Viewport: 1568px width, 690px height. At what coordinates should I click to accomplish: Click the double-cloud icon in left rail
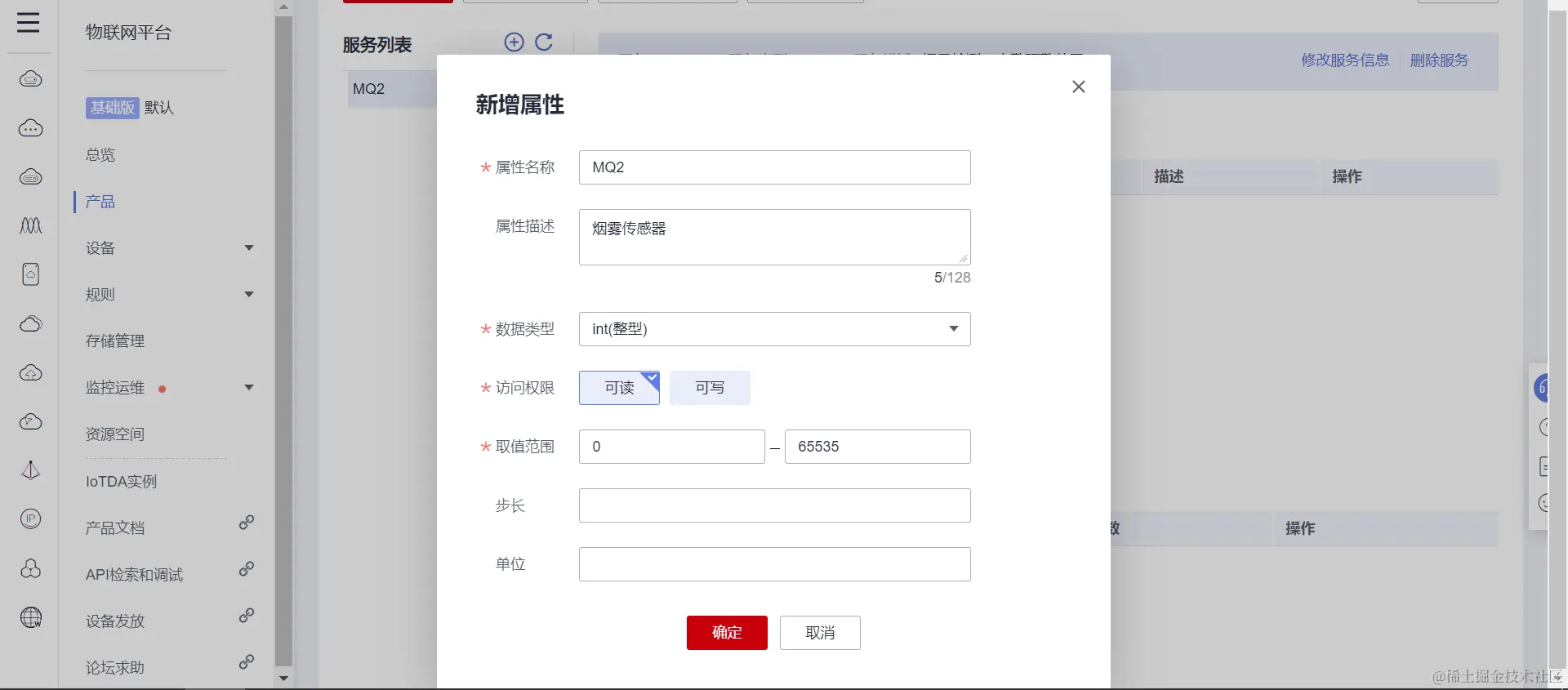coord(31,323)
